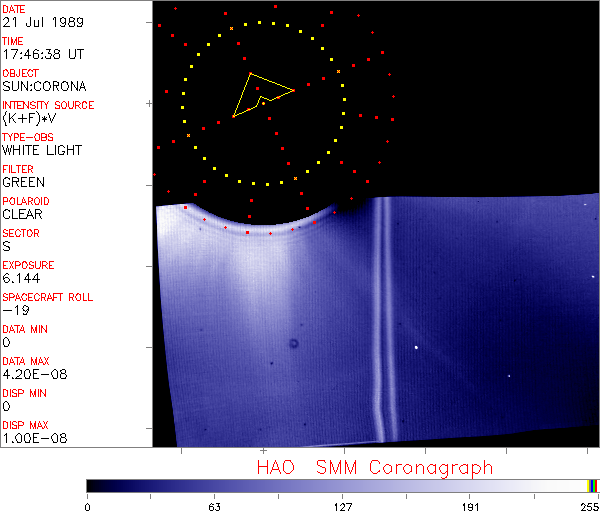Viewport: 600px width, 512px height.
Task: Click the dark ring-shaped blemish in the corona image
Action: point(294,343)
